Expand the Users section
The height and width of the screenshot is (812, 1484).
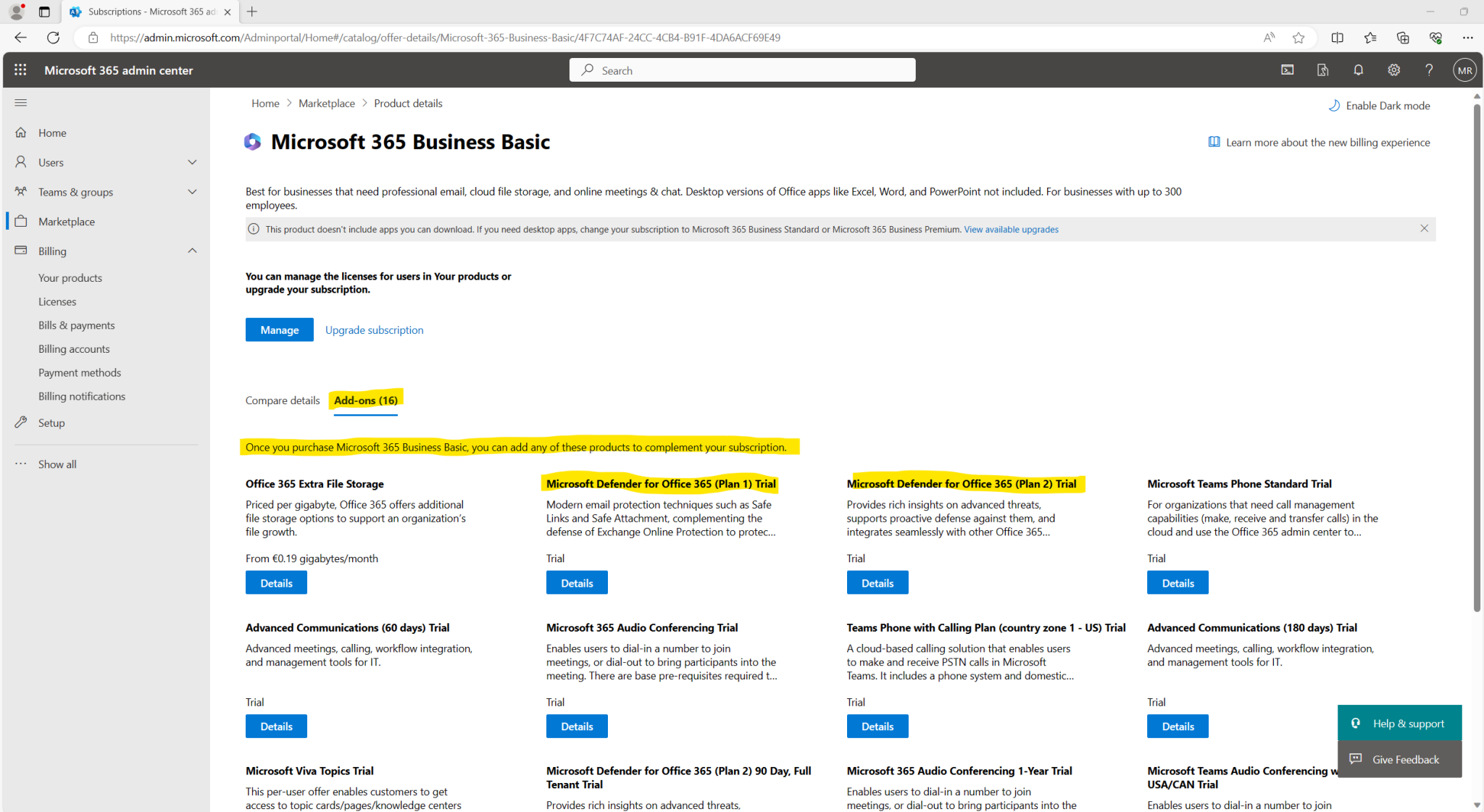(x=192, y=162)
